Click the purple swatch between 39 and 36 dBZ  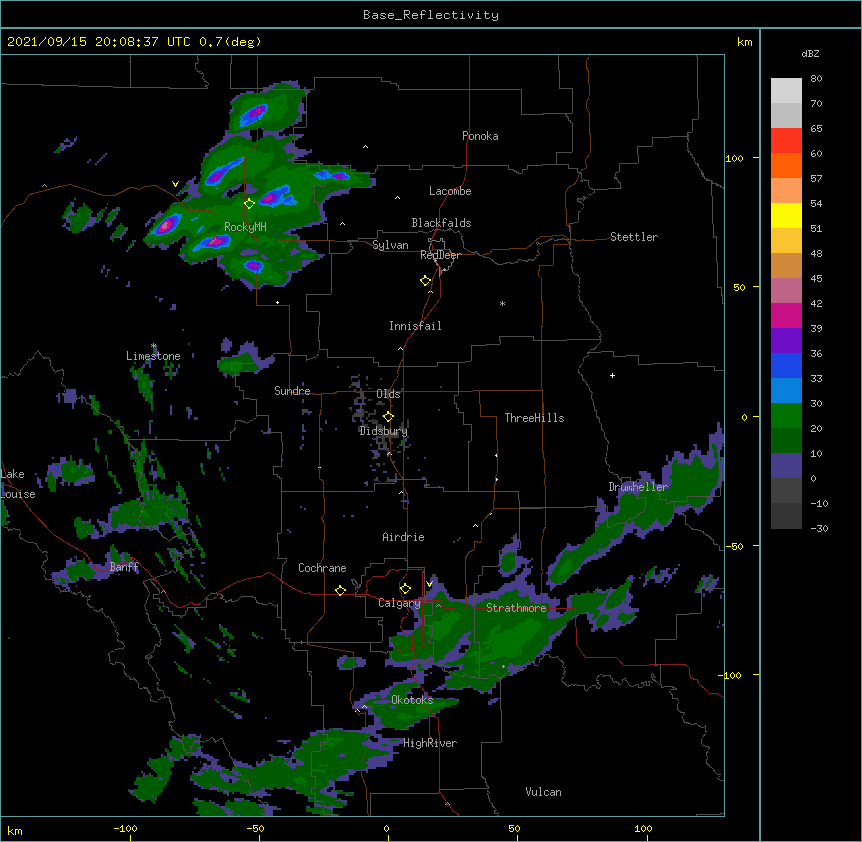pos(786,340)
